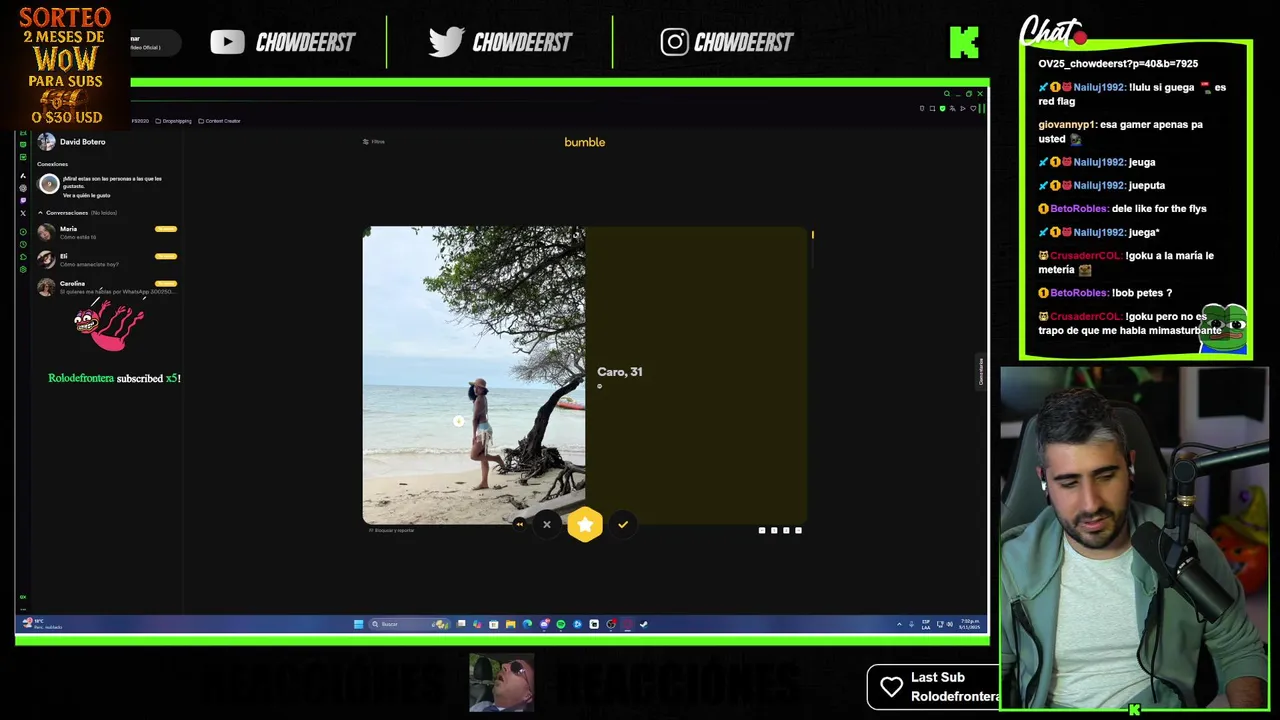Viewport: 1280px width, 720px height.
Task: Click Ver a quién le gusto link
Action: click(87, 195)
